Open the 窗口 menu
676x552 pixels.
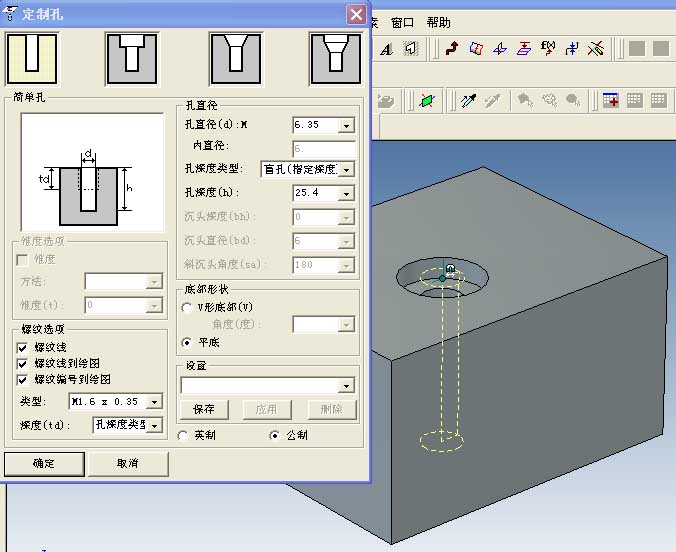[x=402, y=22]
